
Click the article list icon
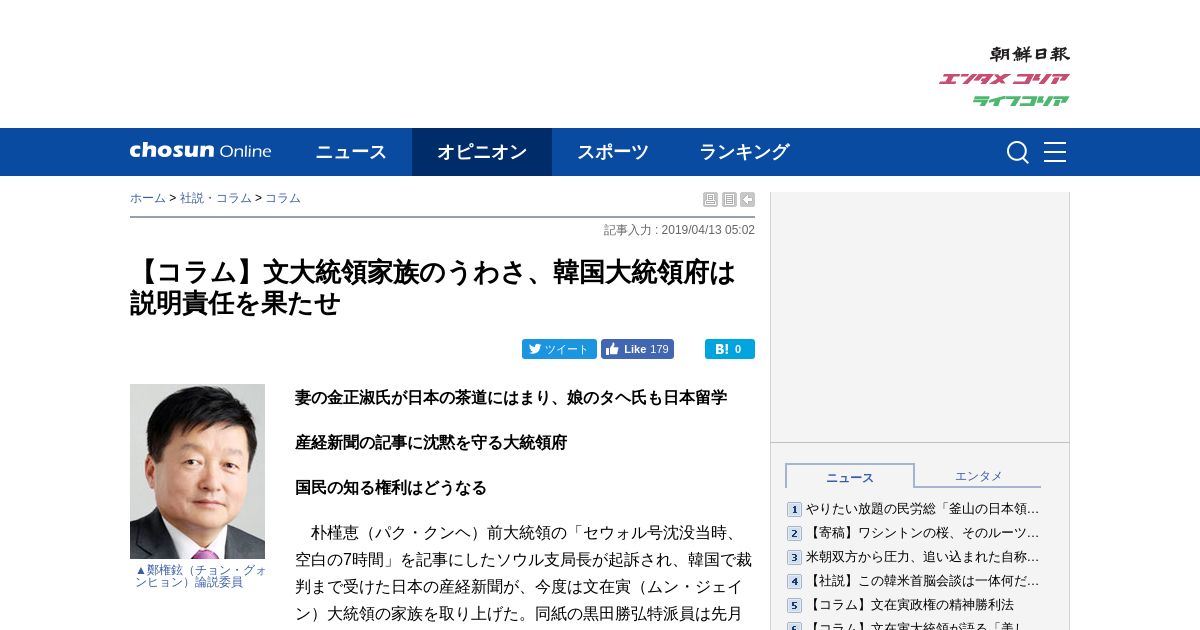(729, 199)
